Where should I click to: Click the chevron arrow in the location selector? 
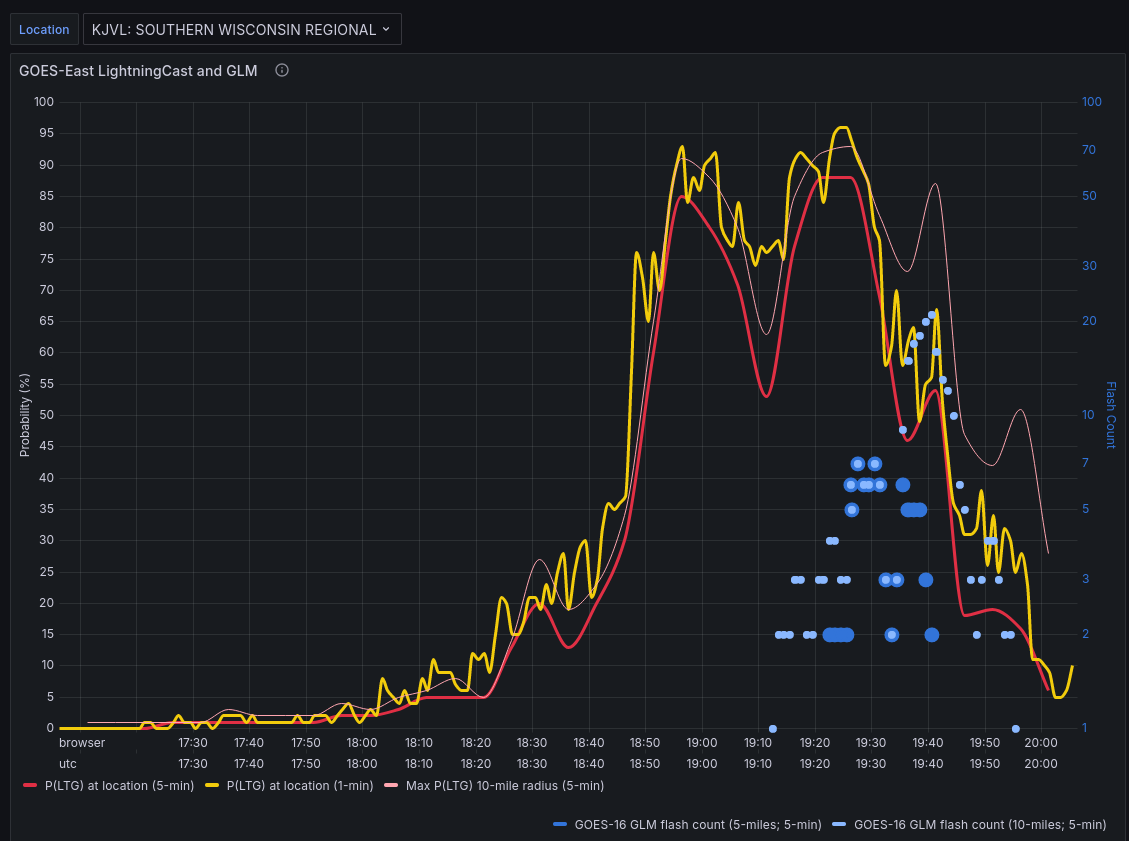[x=386, y=29]
